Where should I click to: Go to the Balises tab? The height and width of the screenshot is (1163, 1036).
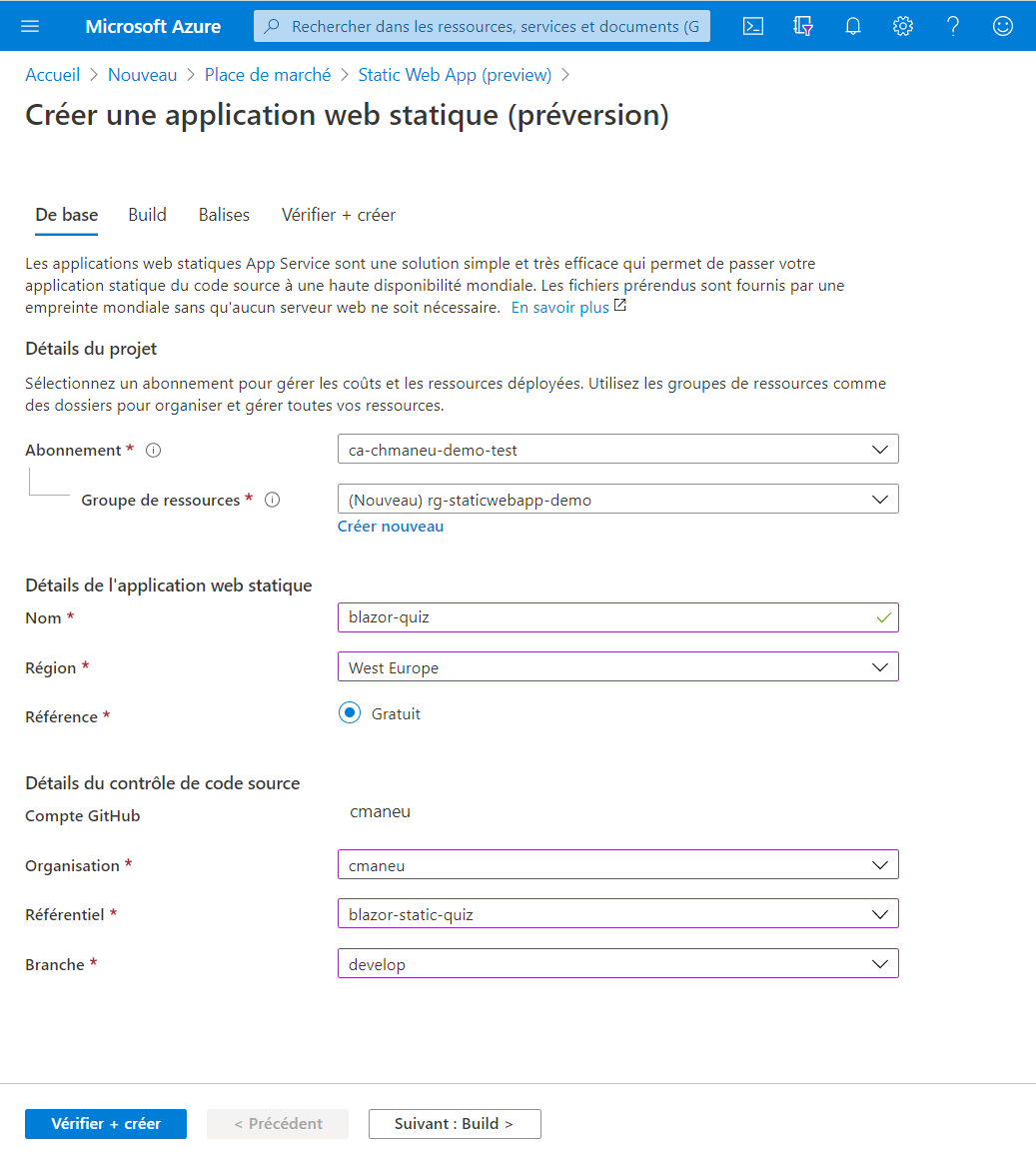click(224, 215)
